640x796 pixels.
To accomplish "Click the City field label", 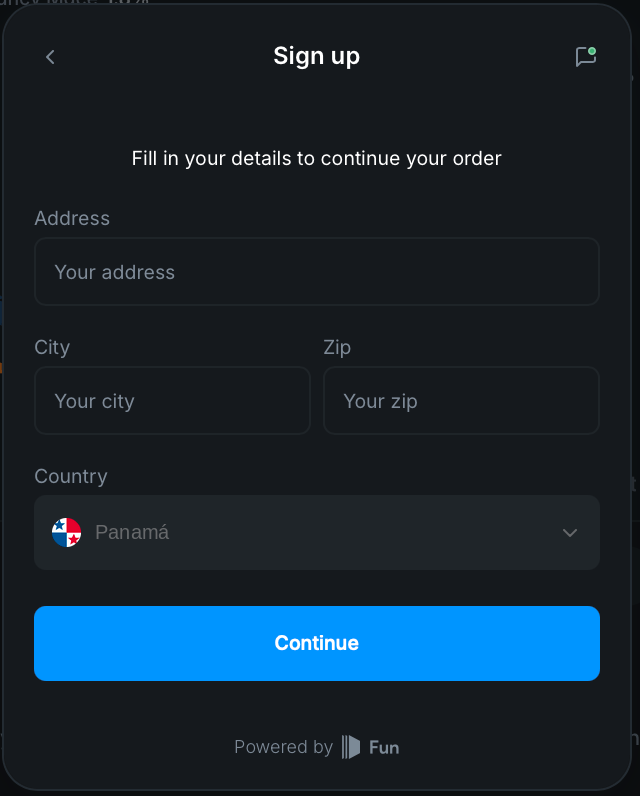I will pos(52,348).
